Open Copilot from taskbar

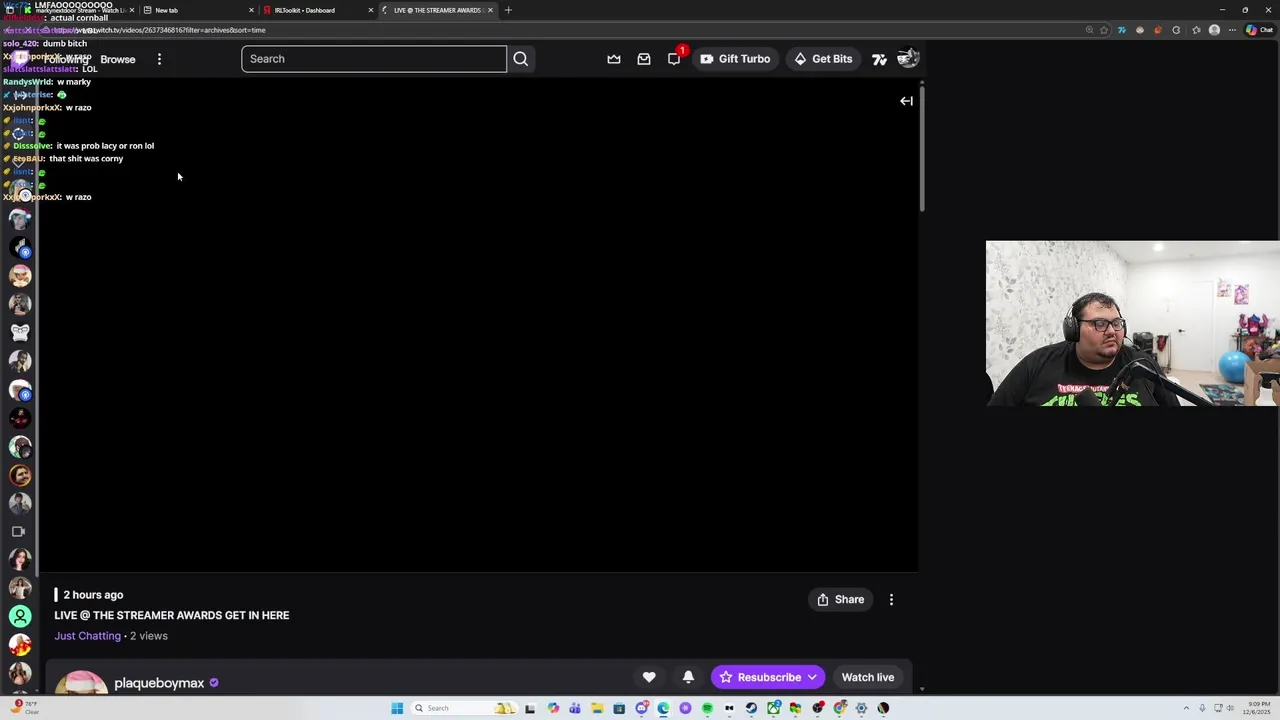click(553, 708)
